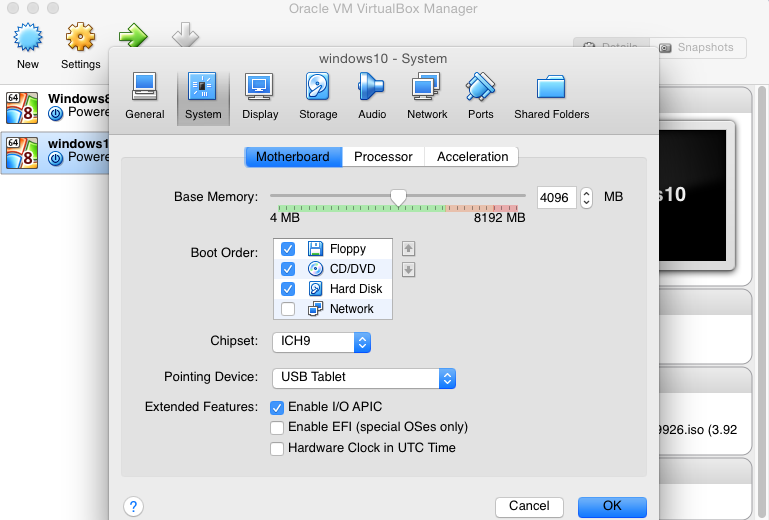Open the General settings section

(145, 96)
